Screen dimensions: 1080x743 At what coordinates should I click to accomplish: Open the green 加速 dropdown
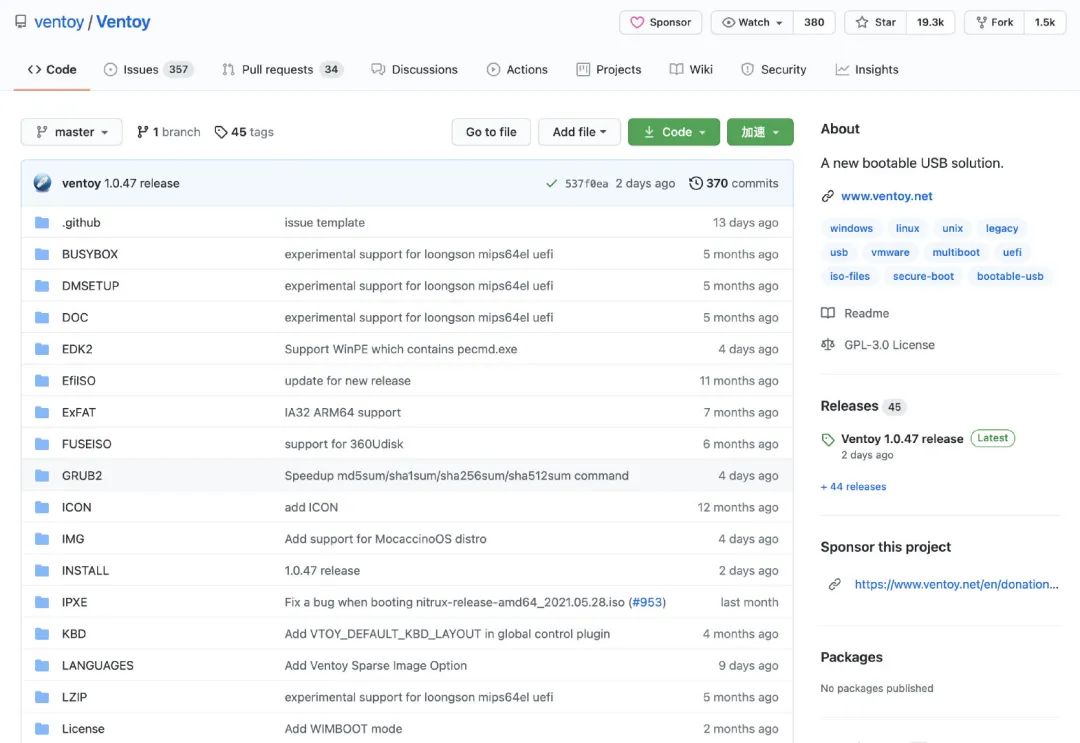click(760, 132)
